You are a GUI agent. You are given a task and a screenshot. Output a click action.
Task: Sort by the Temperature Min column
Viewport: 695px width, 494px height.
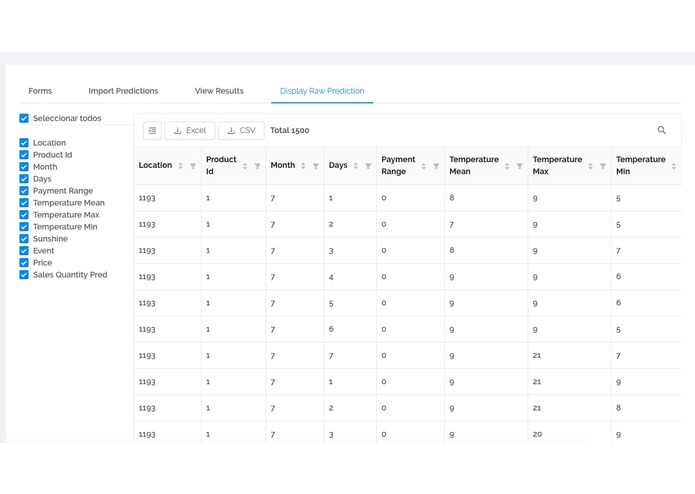[674, 166]
